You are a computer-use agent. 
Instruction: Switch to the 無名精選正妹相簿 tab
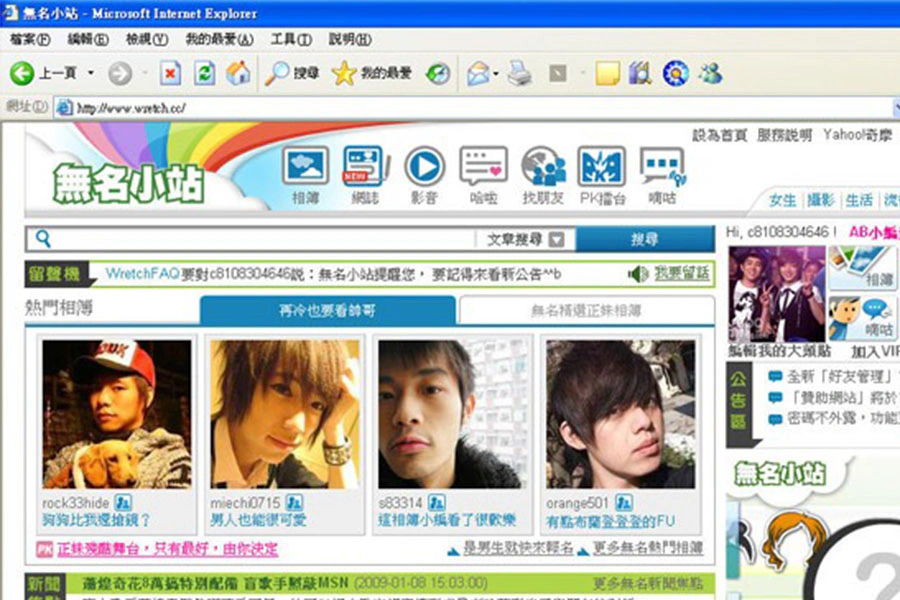tap(587, 311)
